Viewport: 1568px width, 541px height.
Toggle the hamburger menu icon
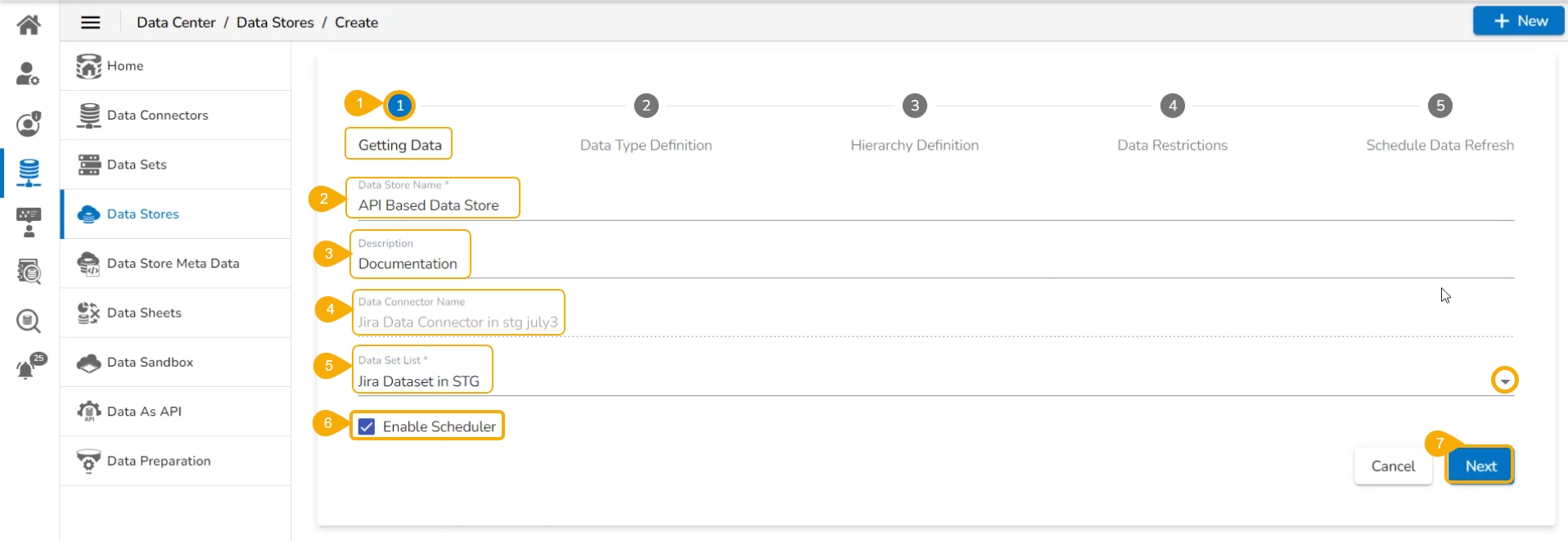tap(91, 23)
